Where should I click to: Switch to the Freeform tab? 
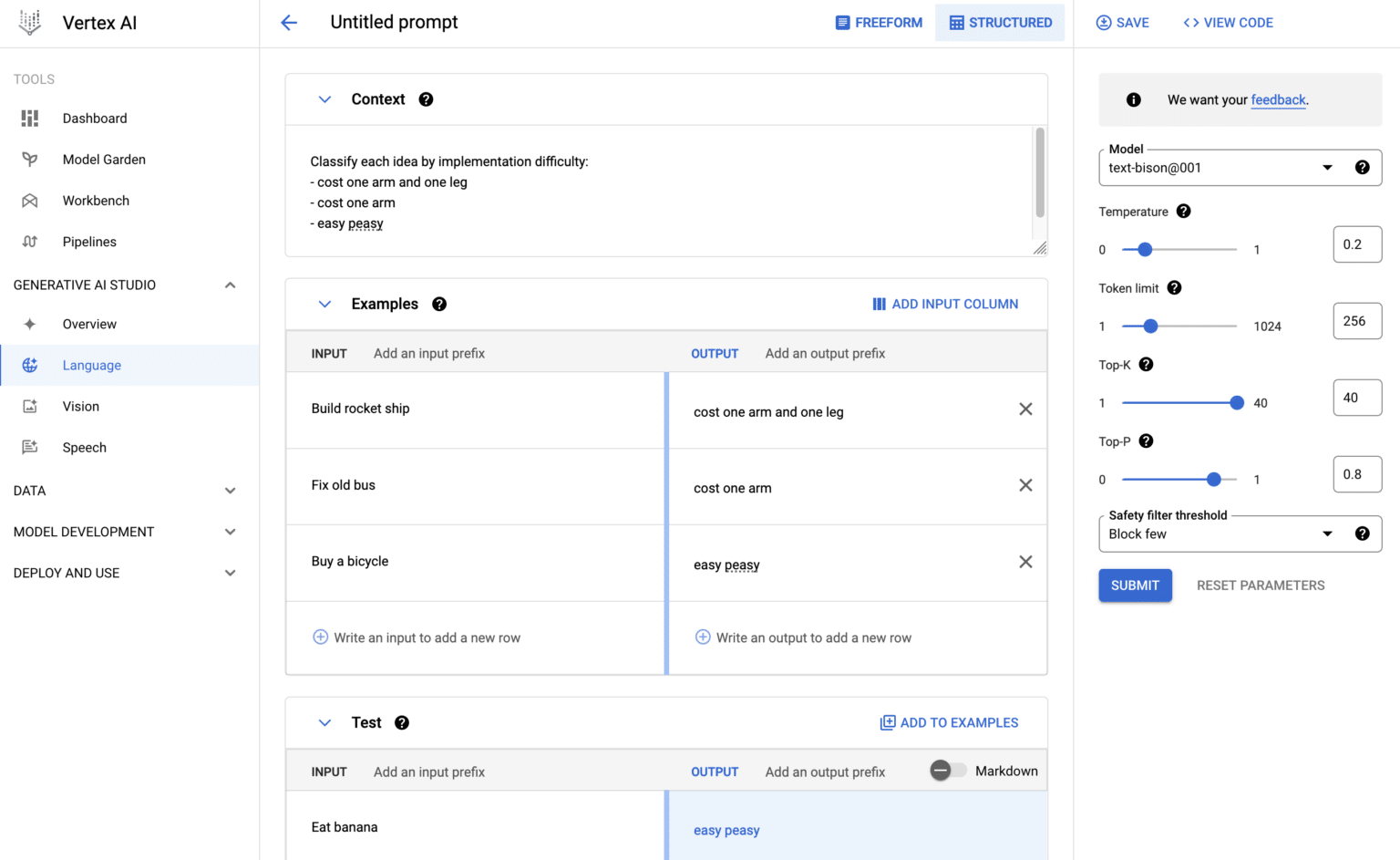point(879,23)
